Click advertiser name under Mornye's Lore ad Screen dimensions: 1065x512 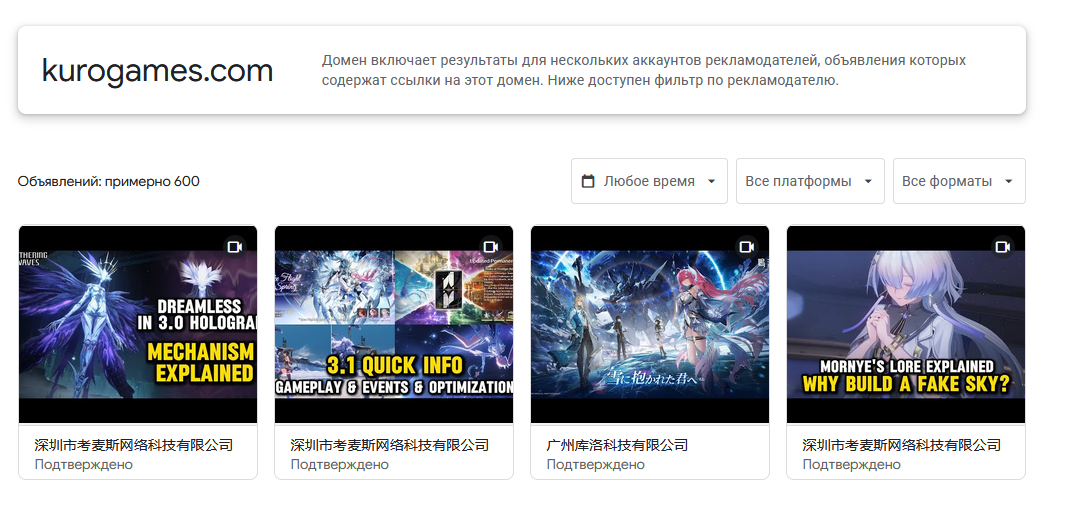[902, 445]
